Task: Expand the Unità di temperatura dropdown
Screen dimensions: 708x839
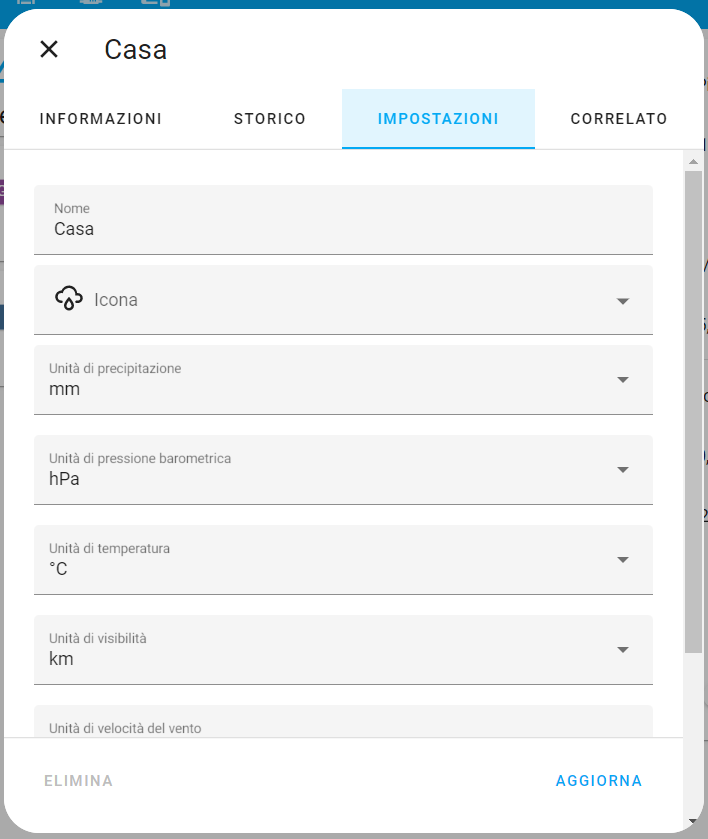Action: pyautogui.click(x=623, y=560)
